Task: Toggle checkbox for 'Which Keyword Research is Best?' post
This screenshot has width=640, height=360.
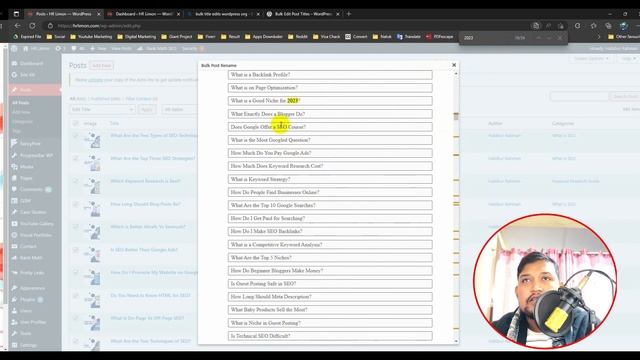Action: tap(75, 181)
